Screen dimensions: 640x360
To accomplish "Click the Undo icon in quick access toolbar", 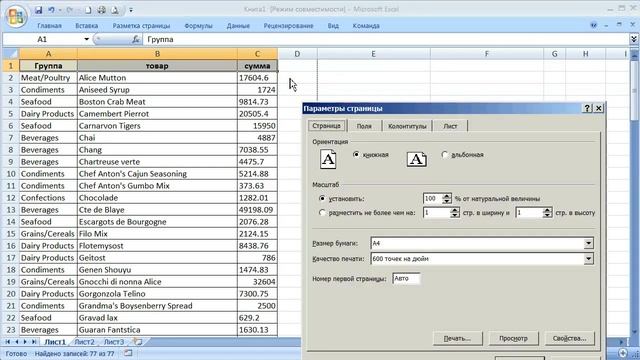I will coord(51,10).
